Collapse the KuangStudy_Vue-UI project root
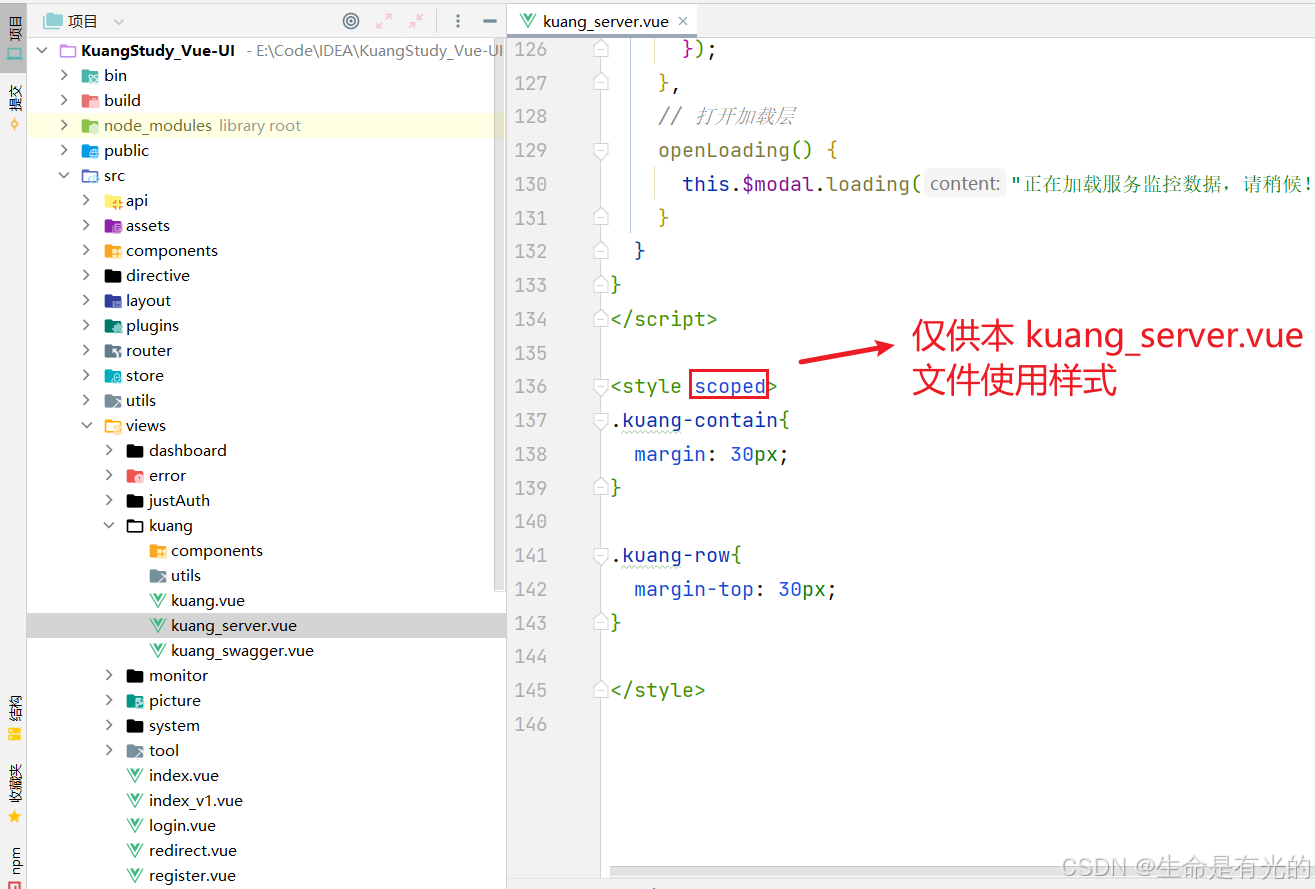This screenshot has width=1315, height=889. (42, 50)
